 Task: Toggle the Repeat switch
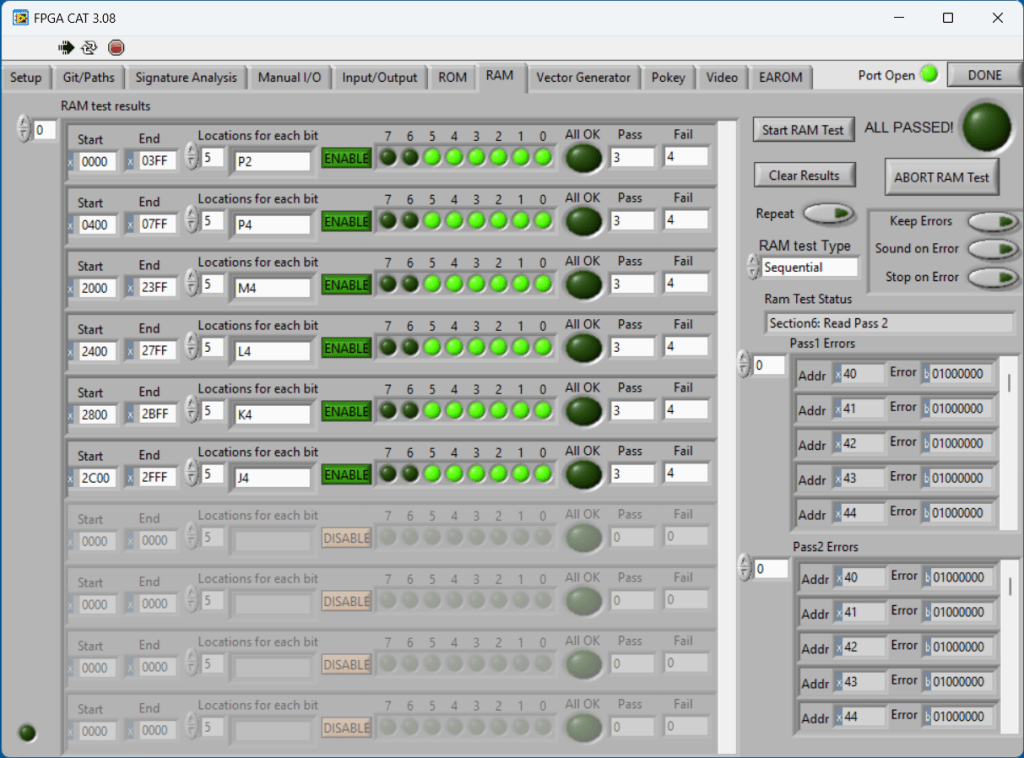coord(829,213)
